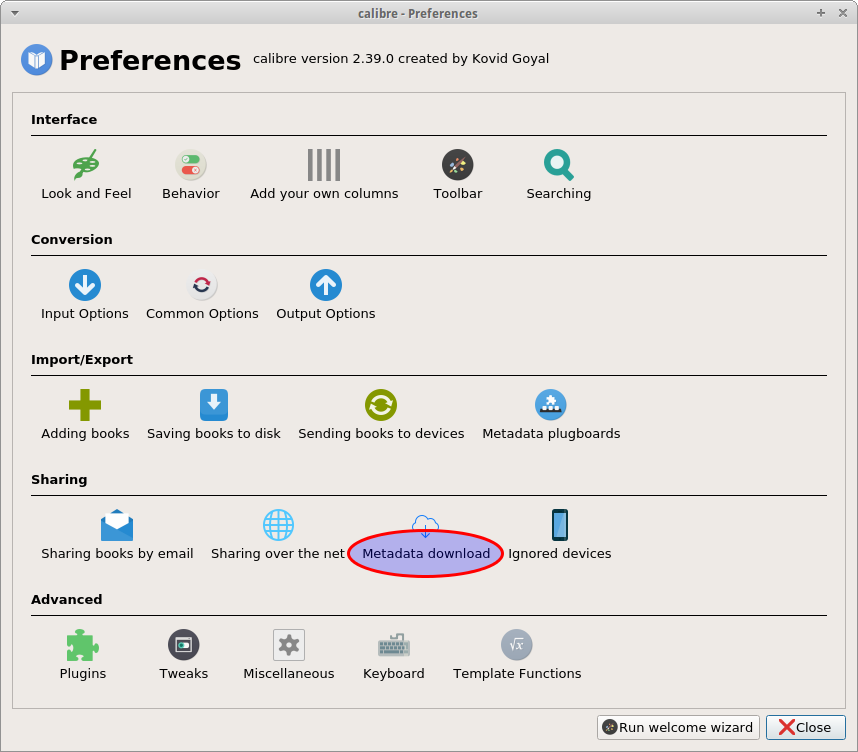Click the Add your own columns label
The image size is (858, 752).
click(324, 194)
